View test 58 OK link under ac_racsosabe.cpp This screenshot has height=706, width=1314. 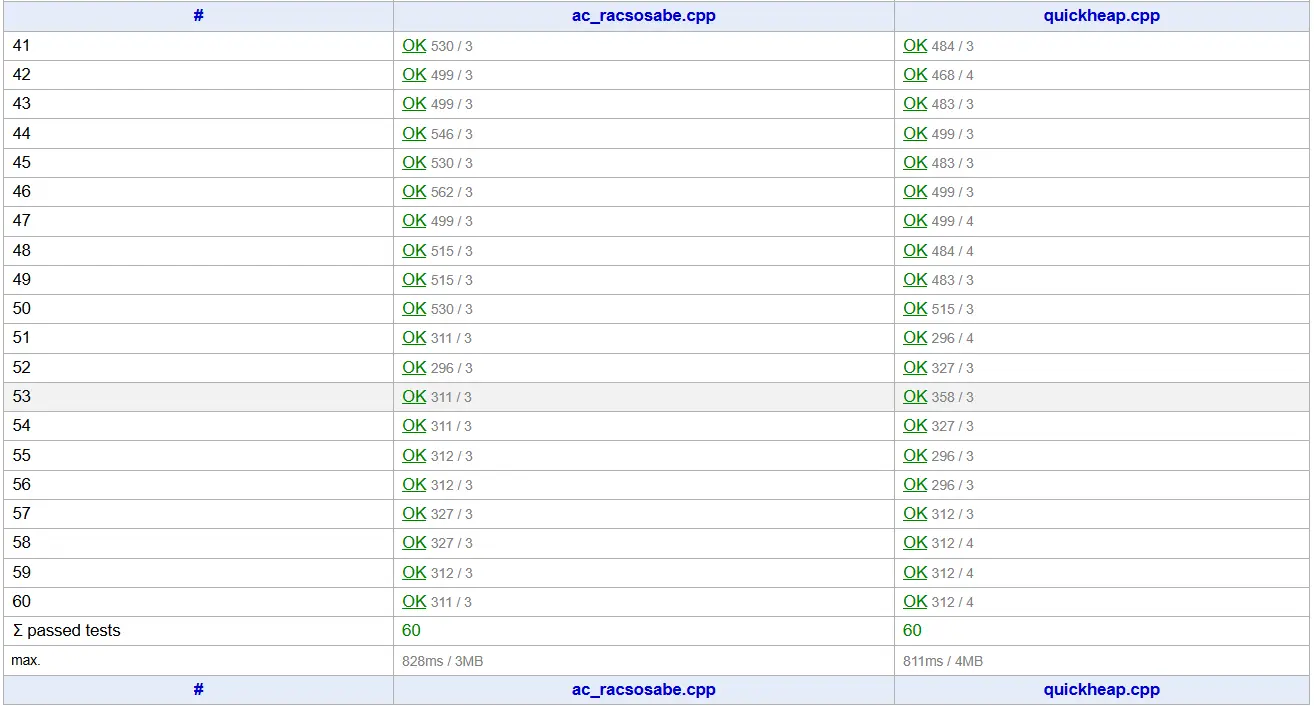click(414, 542)
